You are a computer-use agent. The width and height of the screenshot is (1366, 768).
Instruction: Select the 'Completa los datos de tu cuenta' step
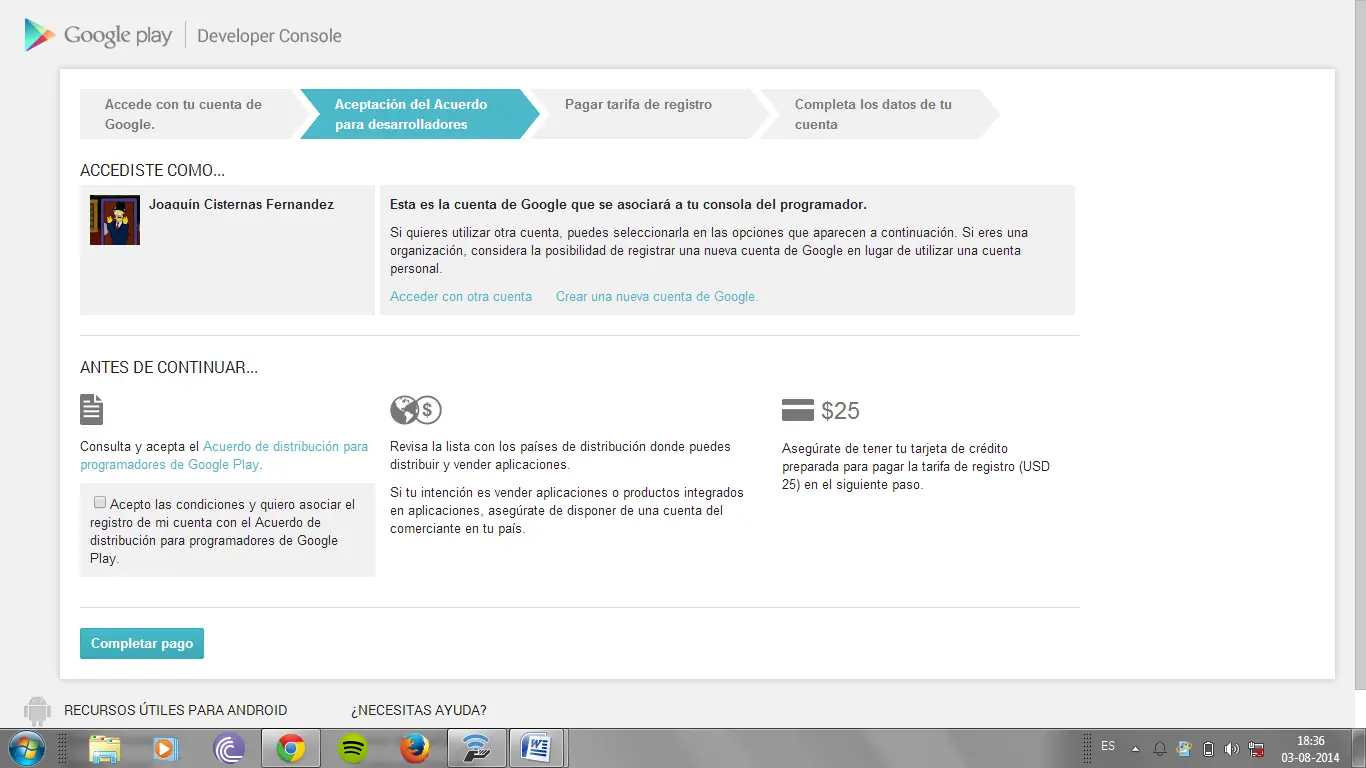(x=878, y=114)
